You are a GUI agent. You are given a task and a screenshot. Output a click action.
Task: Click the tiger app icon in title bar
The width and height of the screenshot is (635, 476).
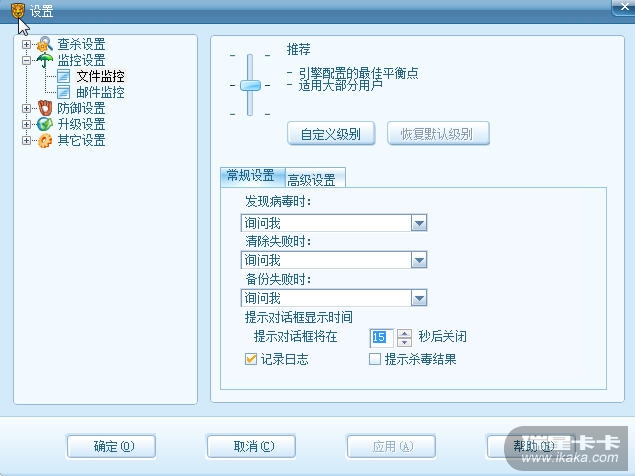(18, 11)
